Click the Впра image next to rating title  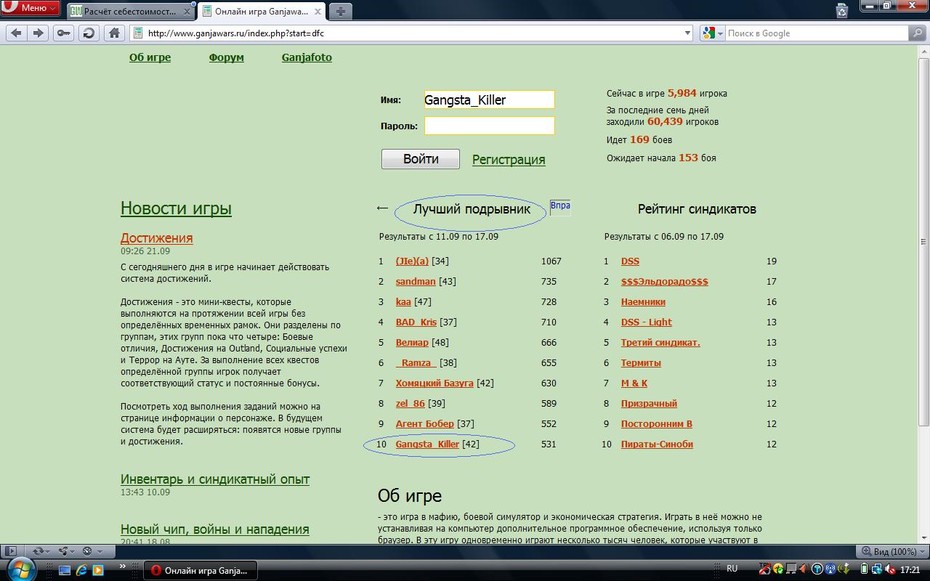560,207
